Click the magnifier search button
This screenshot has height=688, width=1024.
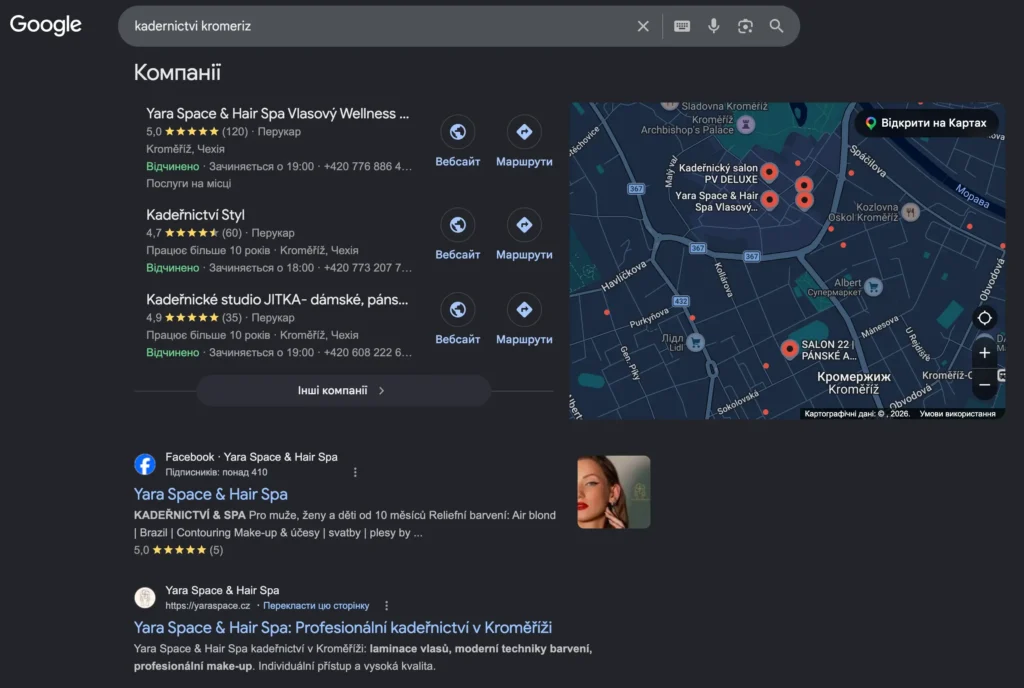[776, 26]
